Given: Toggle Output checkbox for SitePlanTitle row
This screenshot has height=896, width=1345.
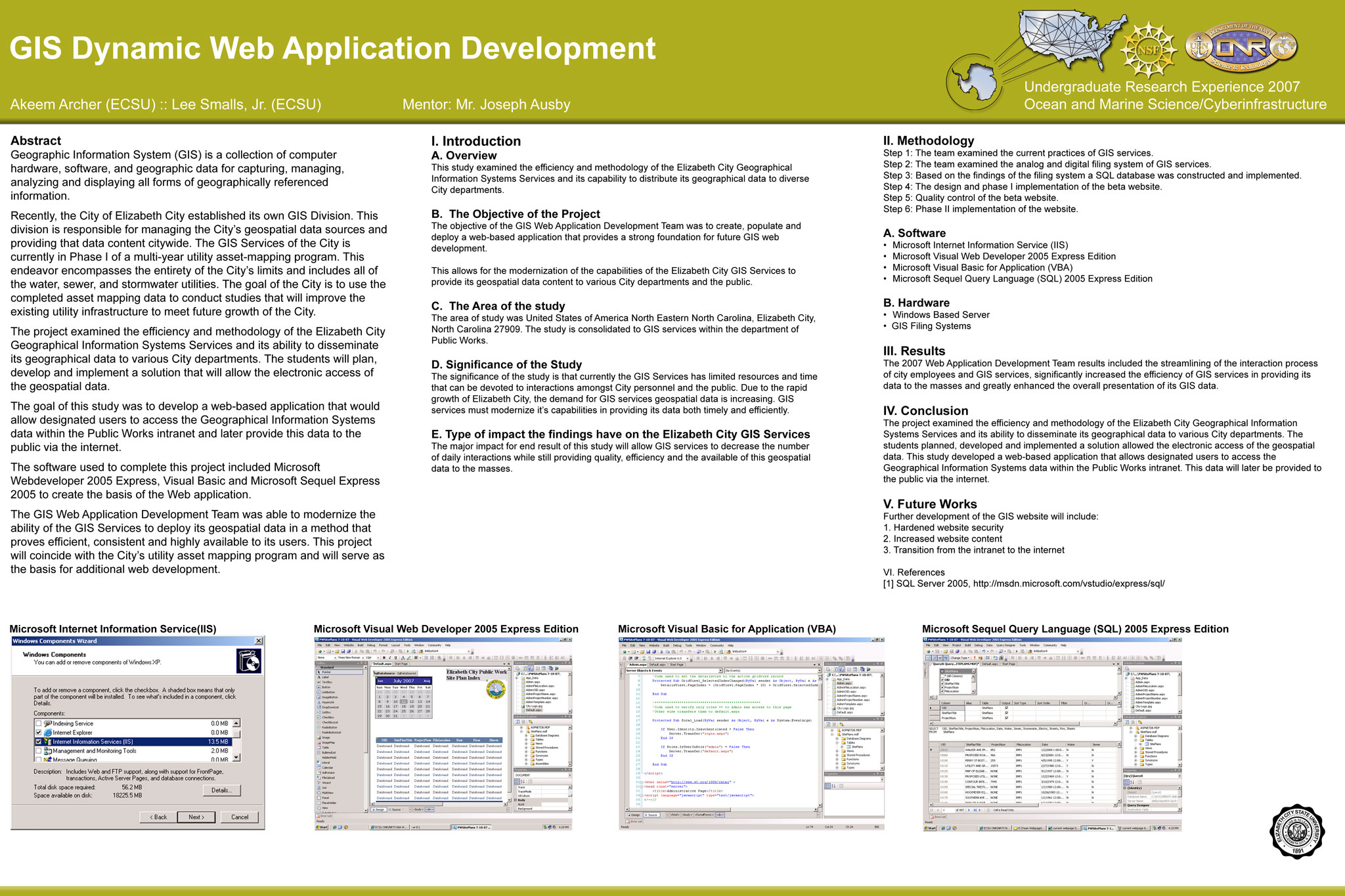Looking at the screenshot, I should [x=1006, y=713].
